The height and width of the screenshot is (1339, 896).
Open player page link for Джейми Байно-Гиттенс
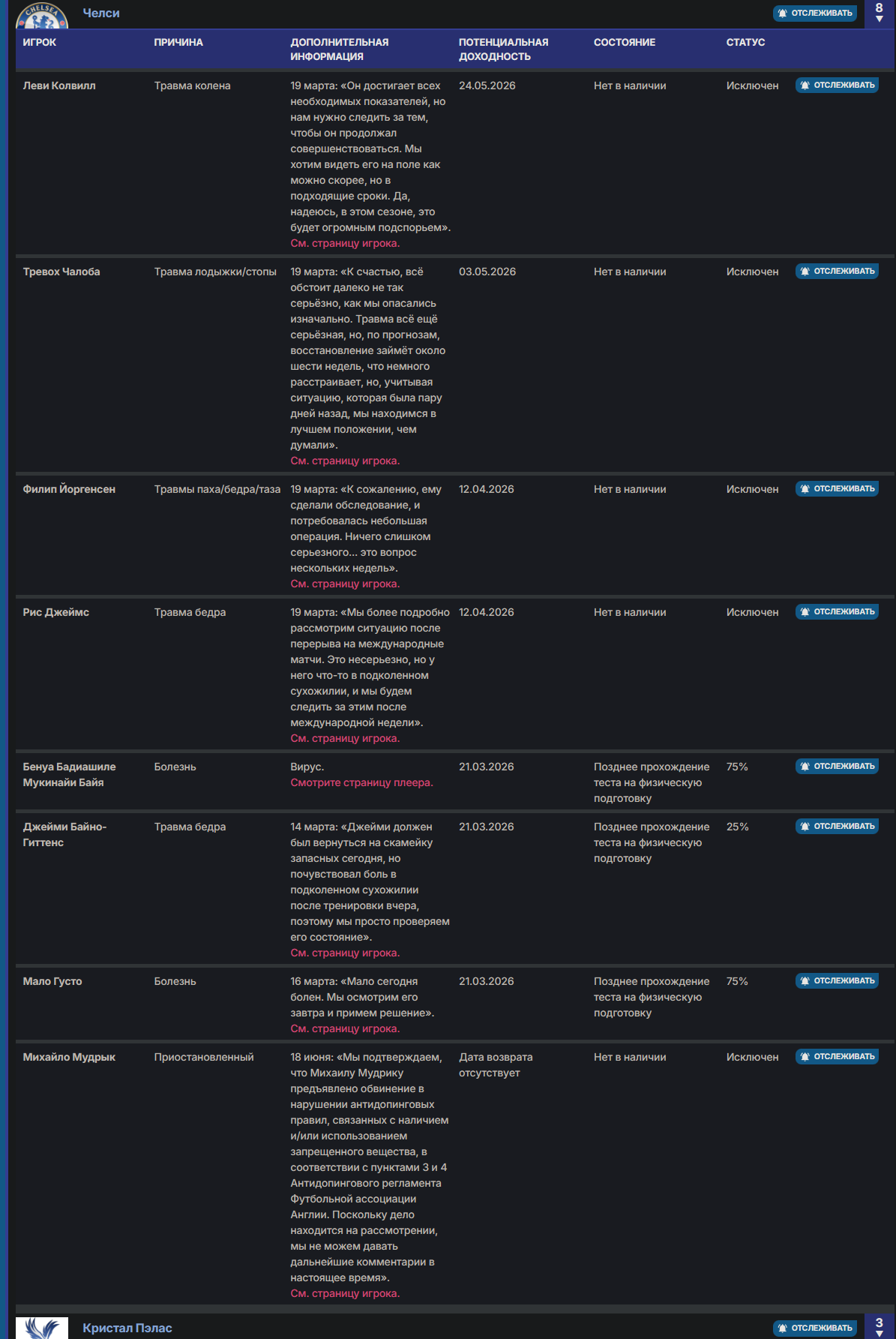click(x=345, y=953)
